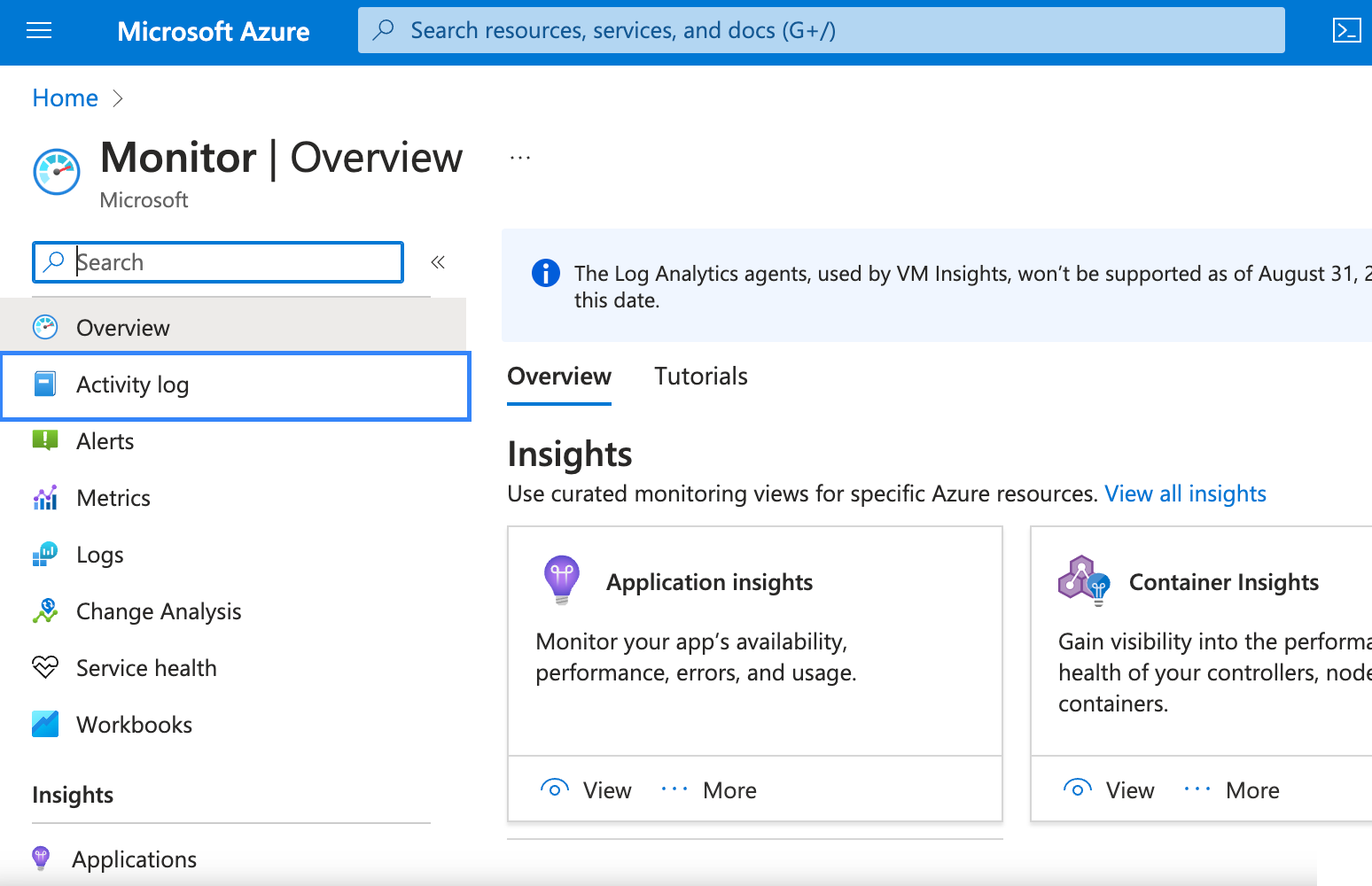Click the eye icon on Application insights View
Screen dimensions: 1372x886
(555, 789)
